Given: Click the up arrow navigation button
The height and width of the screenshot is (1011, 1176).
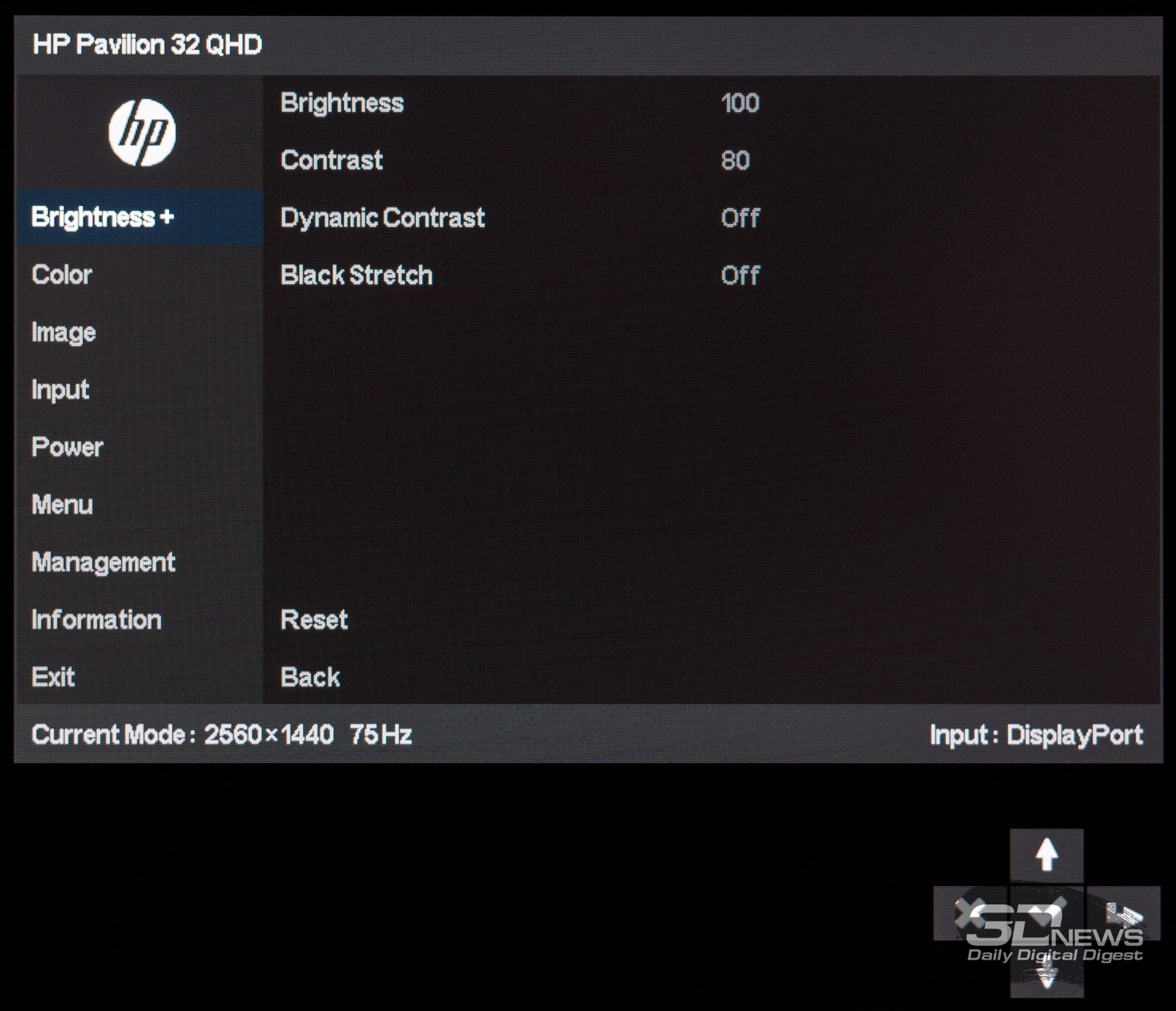Looking at the screenshot, I should tap(1046, 854).
